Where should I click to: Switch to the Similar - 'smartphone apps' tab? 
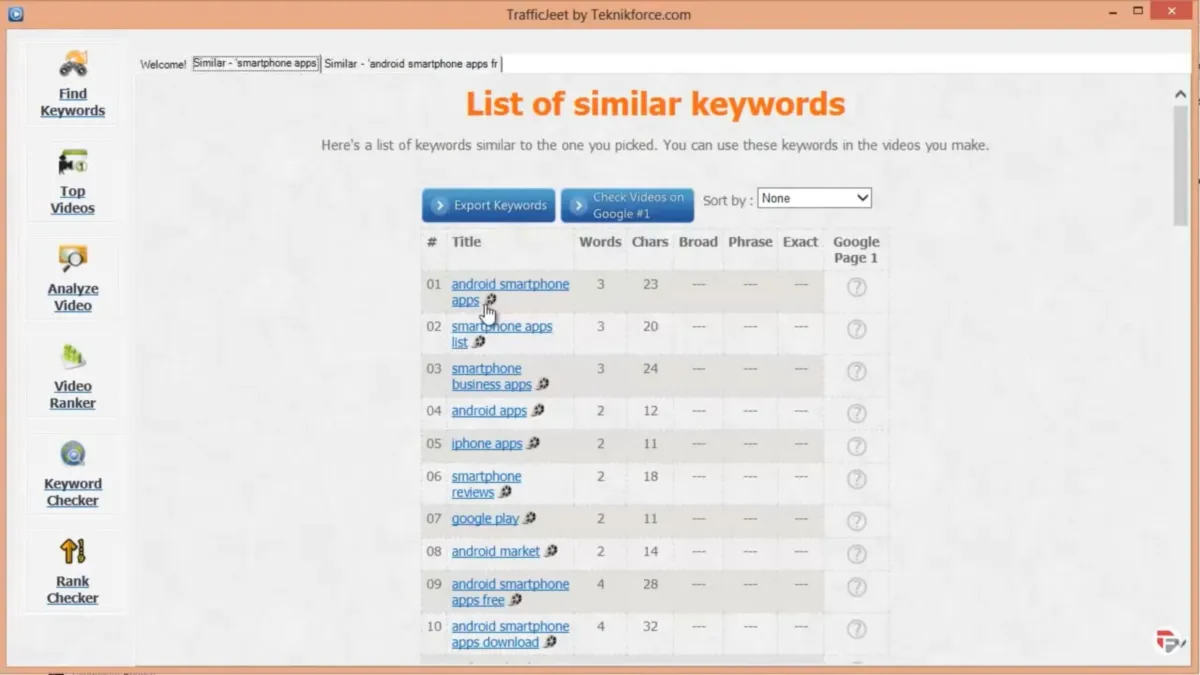coord(255,62)
